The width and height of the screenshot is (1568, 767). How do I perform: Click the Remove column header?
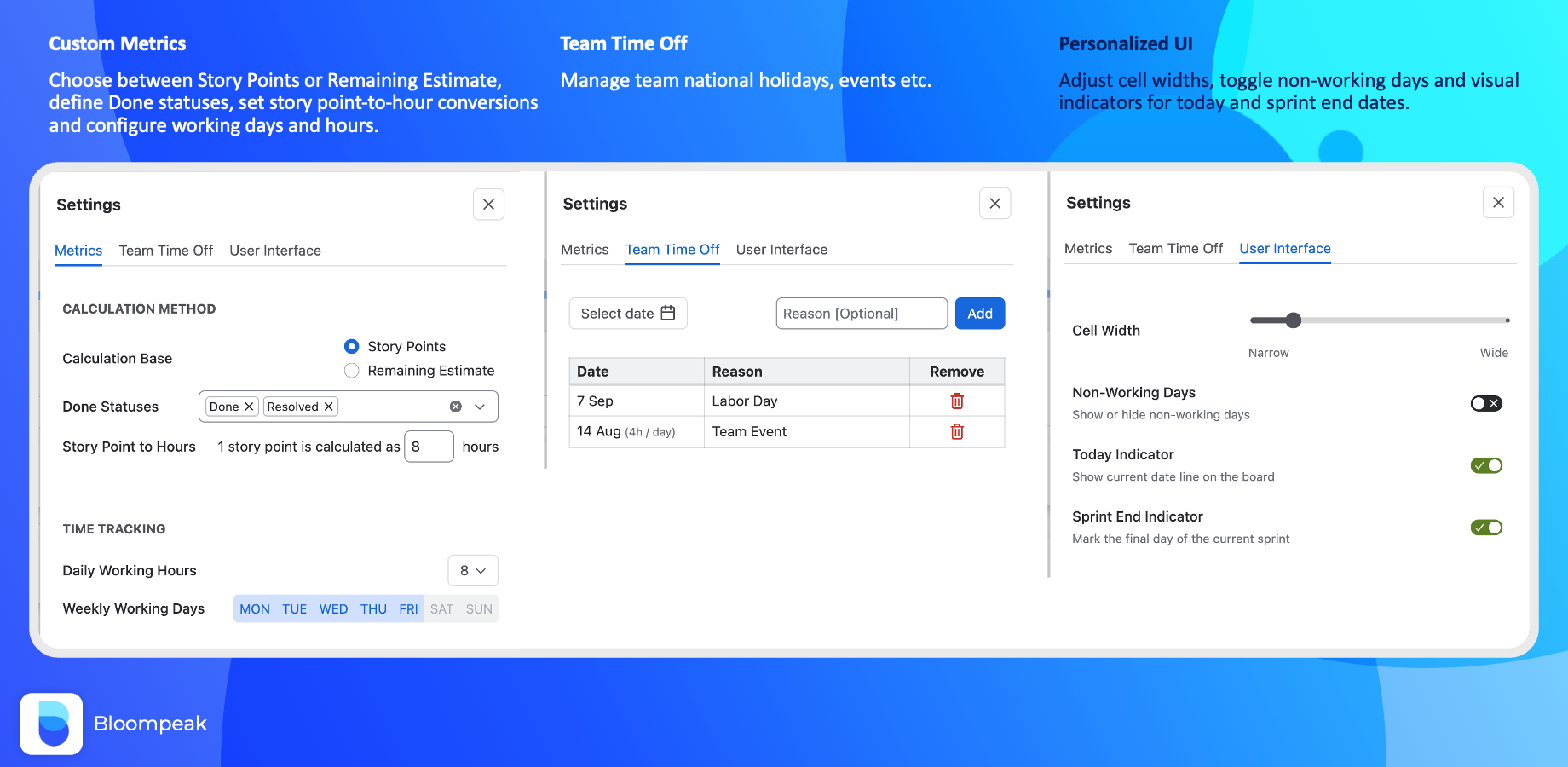point(957,372)
